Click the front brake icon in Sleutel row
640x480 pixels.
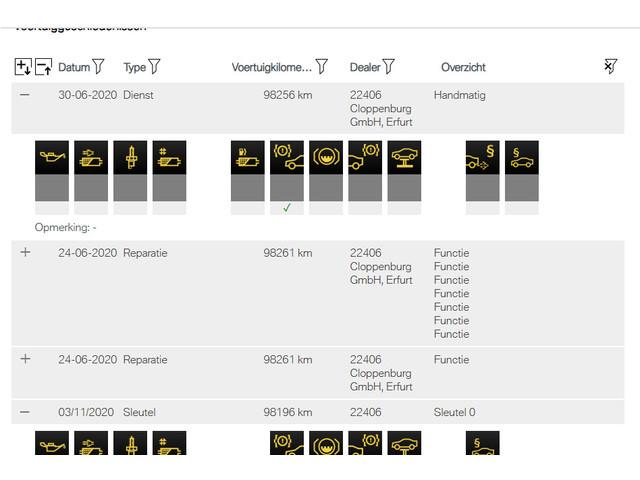tap(287, 443)
